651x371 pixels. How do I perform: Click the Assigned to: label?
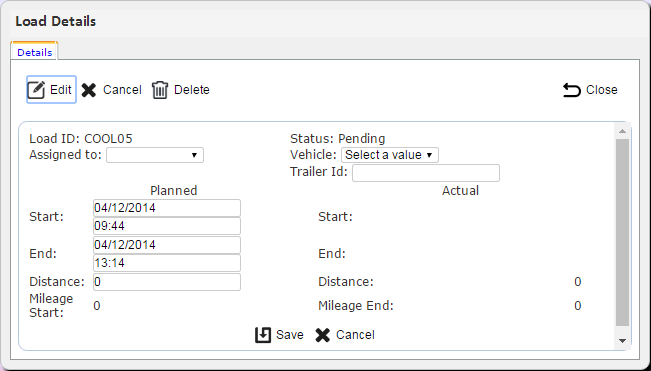click(x=65, y=155)
